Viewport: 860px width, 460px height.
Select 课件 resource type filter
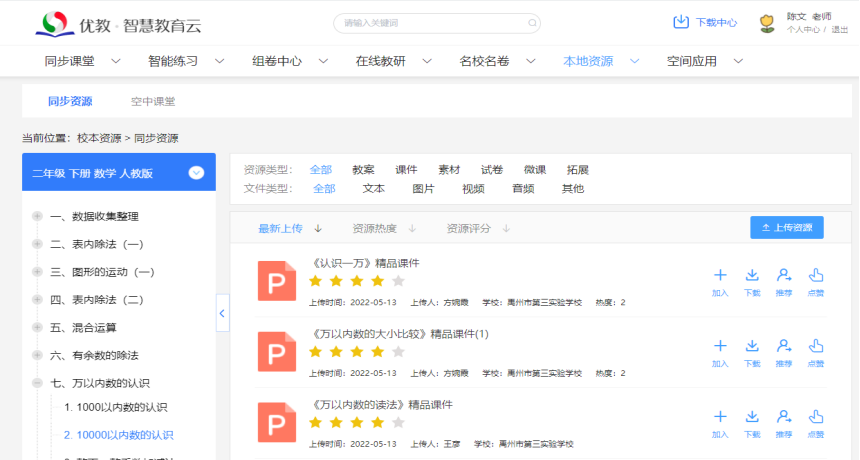(x=406, y=170)
